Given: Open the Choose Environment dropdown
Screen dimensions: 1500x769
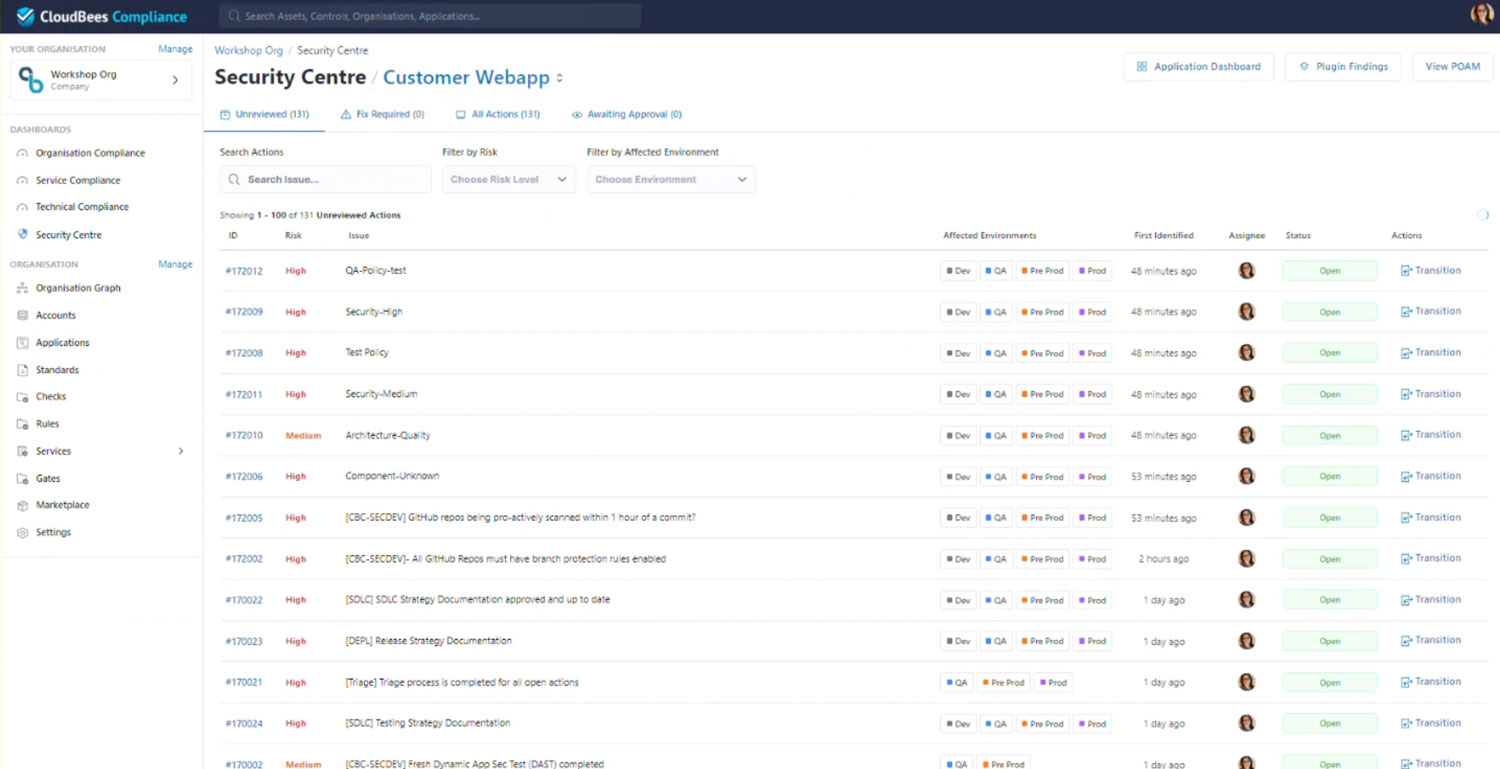Looking at the screenshot, I should [x=671, y=180].
